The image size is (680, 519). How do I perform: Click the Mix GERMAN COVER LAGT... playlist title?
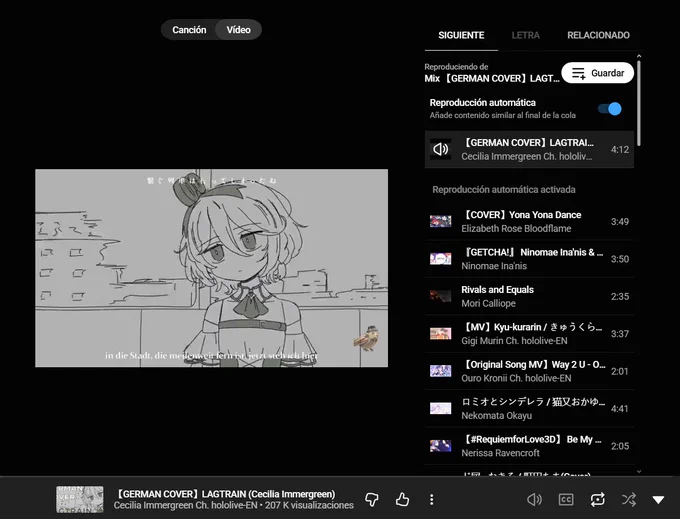(492, 79)
